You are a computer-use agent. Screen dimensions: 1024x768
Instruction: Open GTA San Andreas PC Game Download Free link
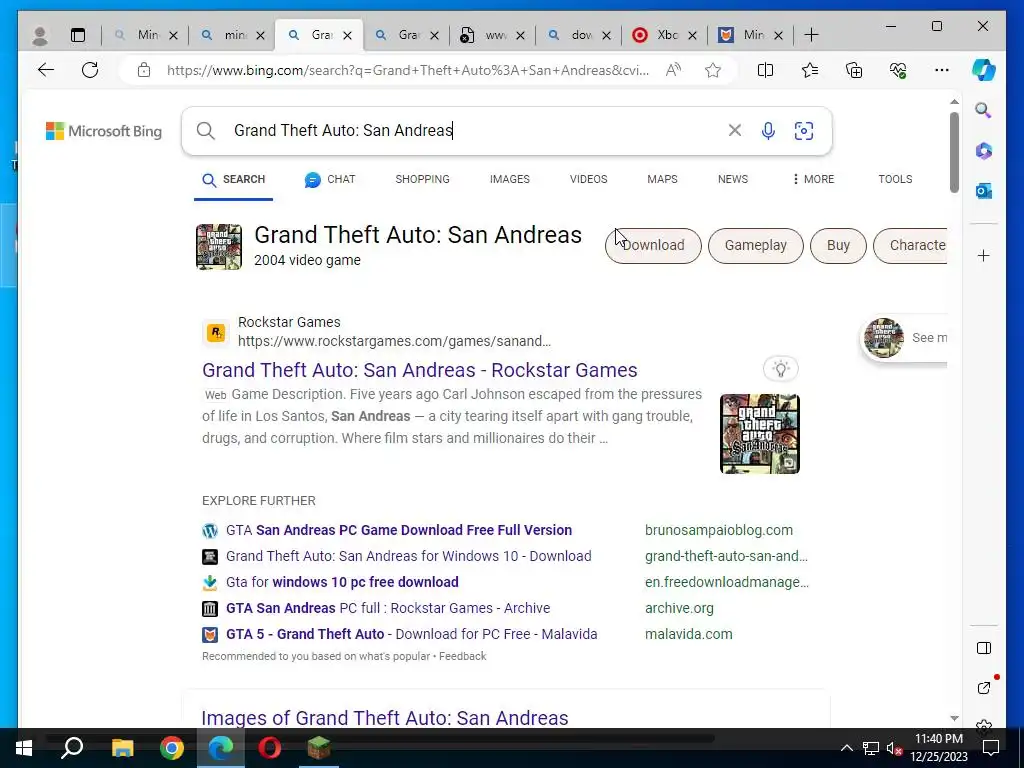(399, 530)
